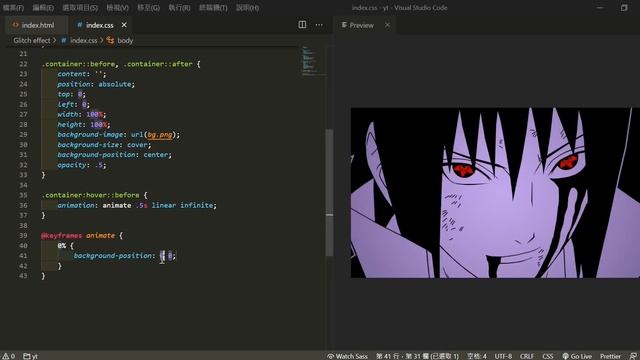This screenshot has height=360, width=640.
Task: Click the 'opacity: .5' declaration
Action: point(81,164)
